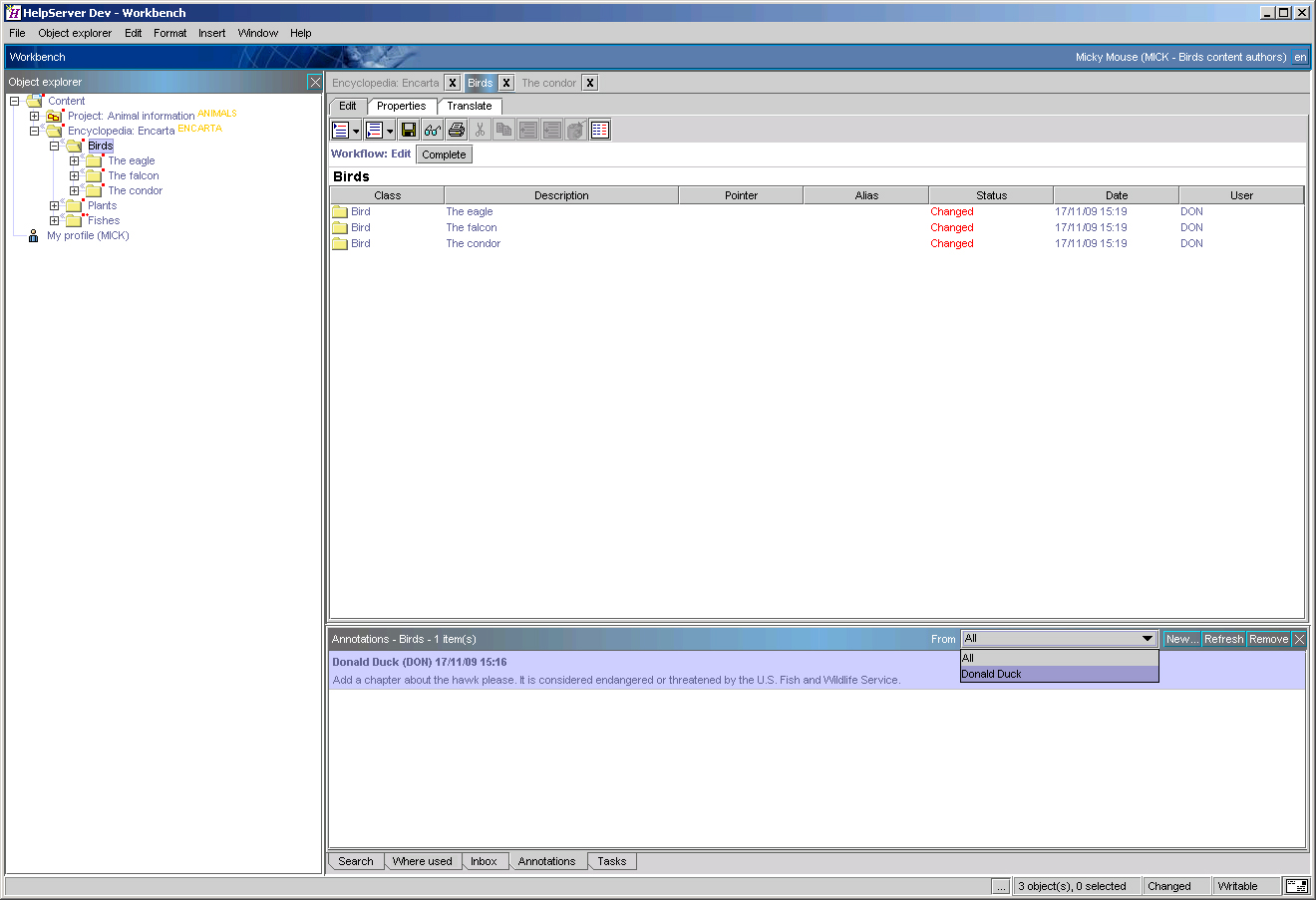Open the Format menu
1316x900 pixels.
coord(169,33)
